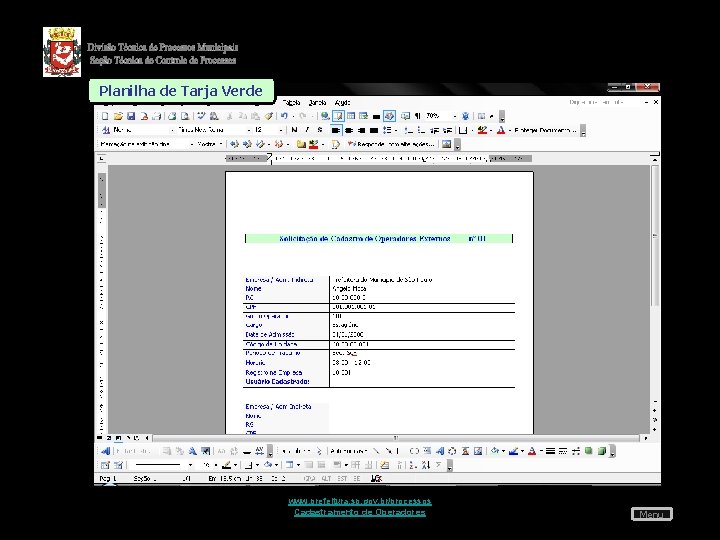Open Print Preview from the standard toolbar
The width and height of the screenshot is (720, 540).
185,116
